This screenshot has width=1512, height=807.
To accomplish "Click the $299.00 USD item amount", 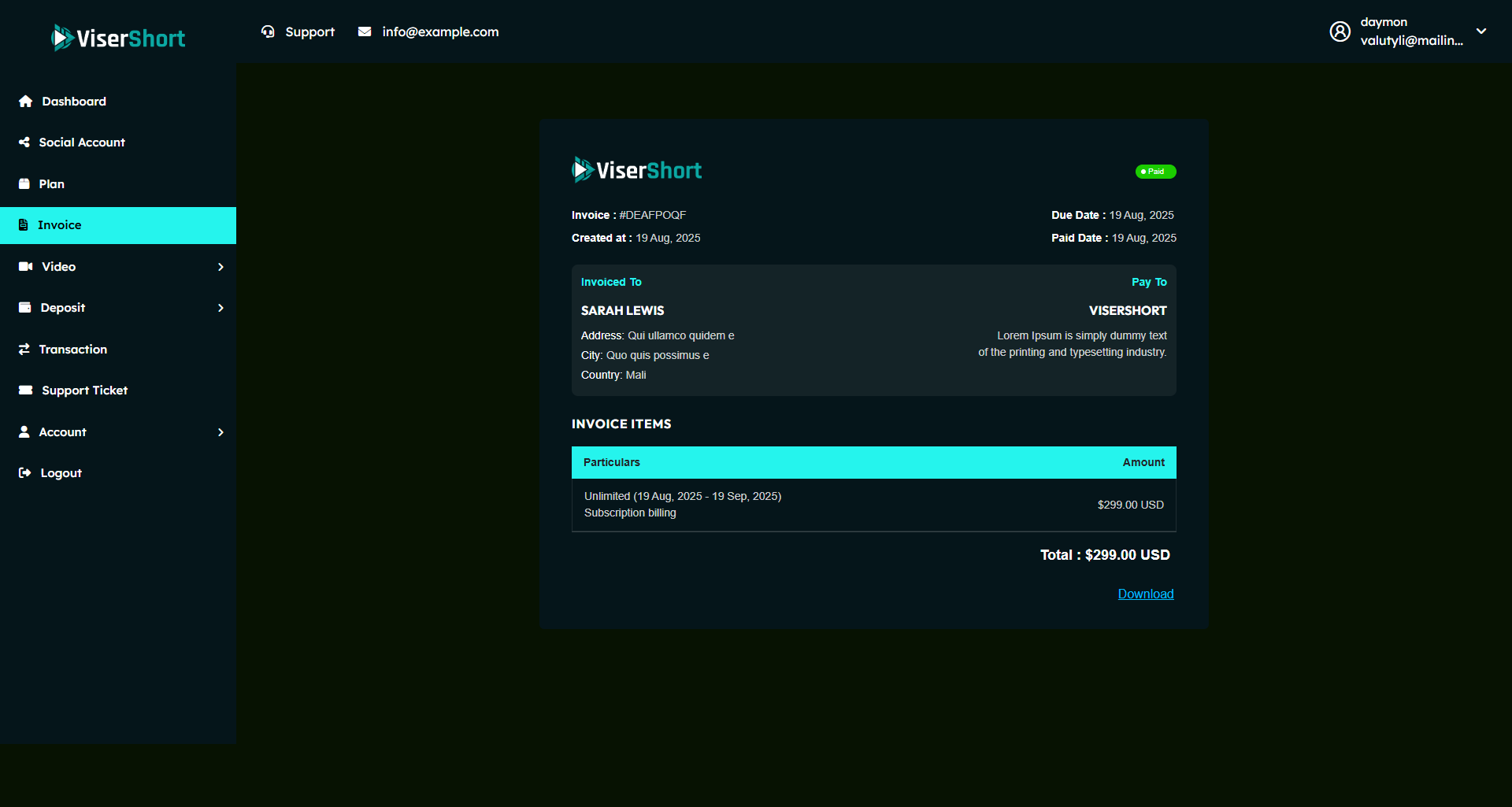I will coord(1131,505).
